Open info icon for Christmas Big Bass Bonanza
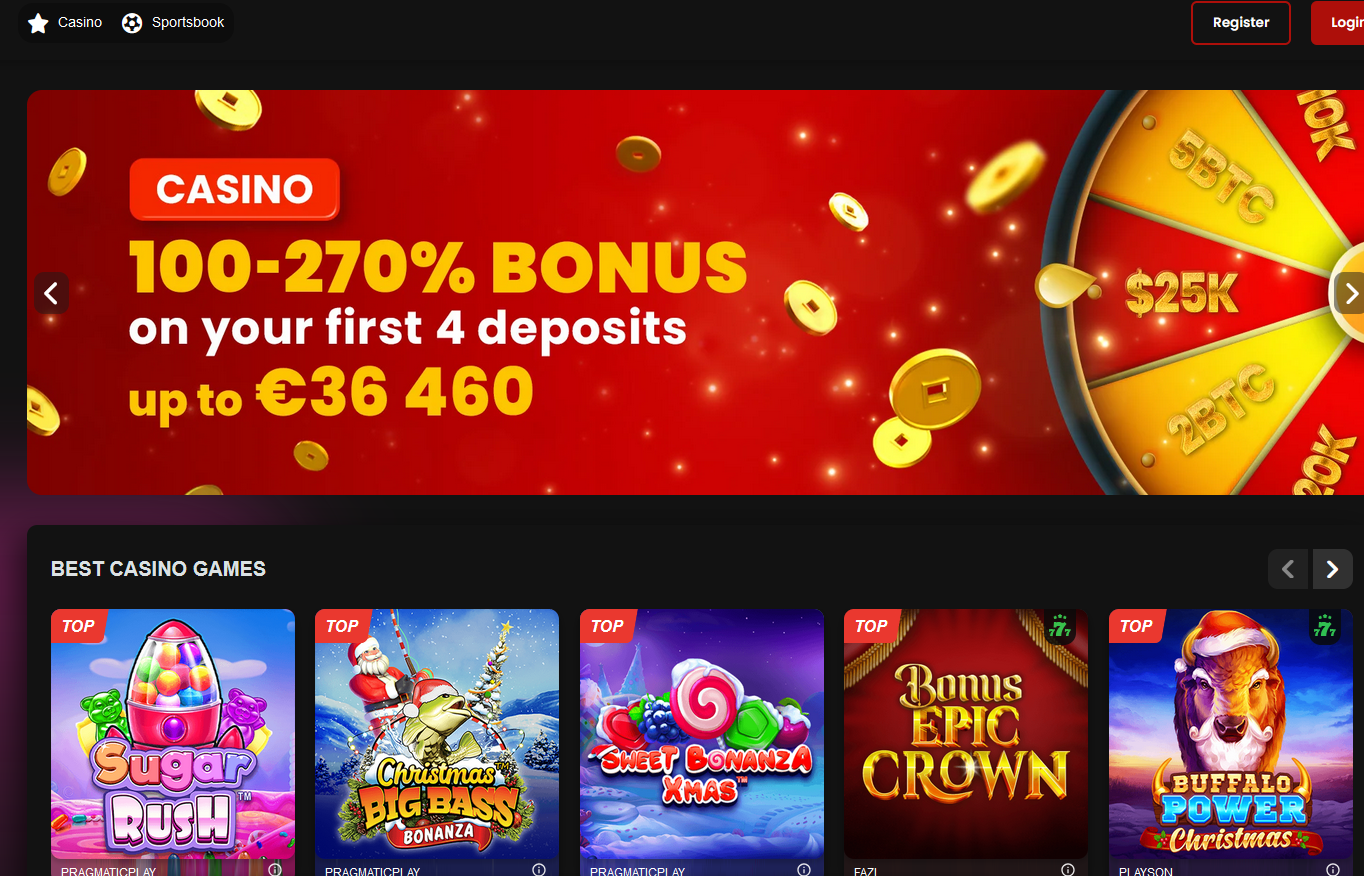This screenshot has width=1364, height=876. pyautogui.click(x=538, y=870)
